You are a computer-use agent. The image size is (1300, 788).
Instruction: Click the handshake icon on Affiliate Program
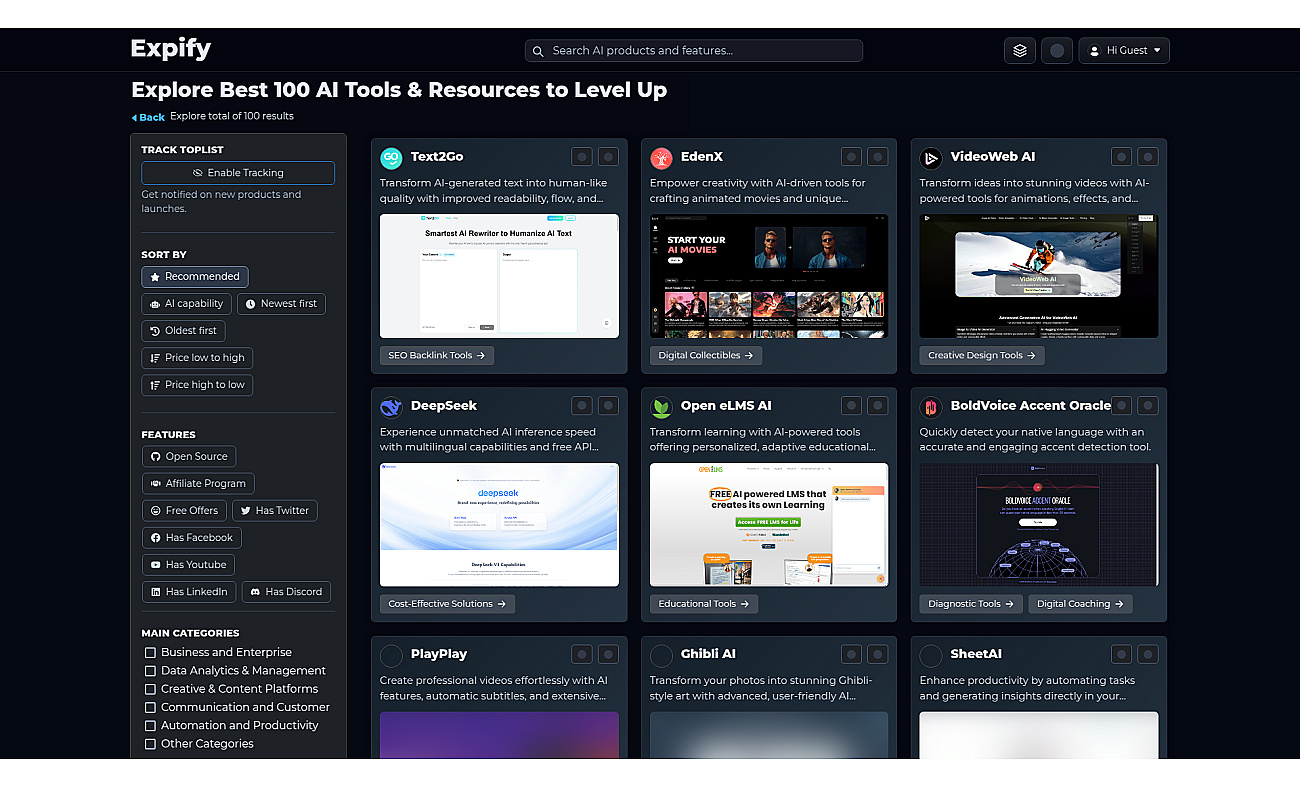click(x=155, y=484)
